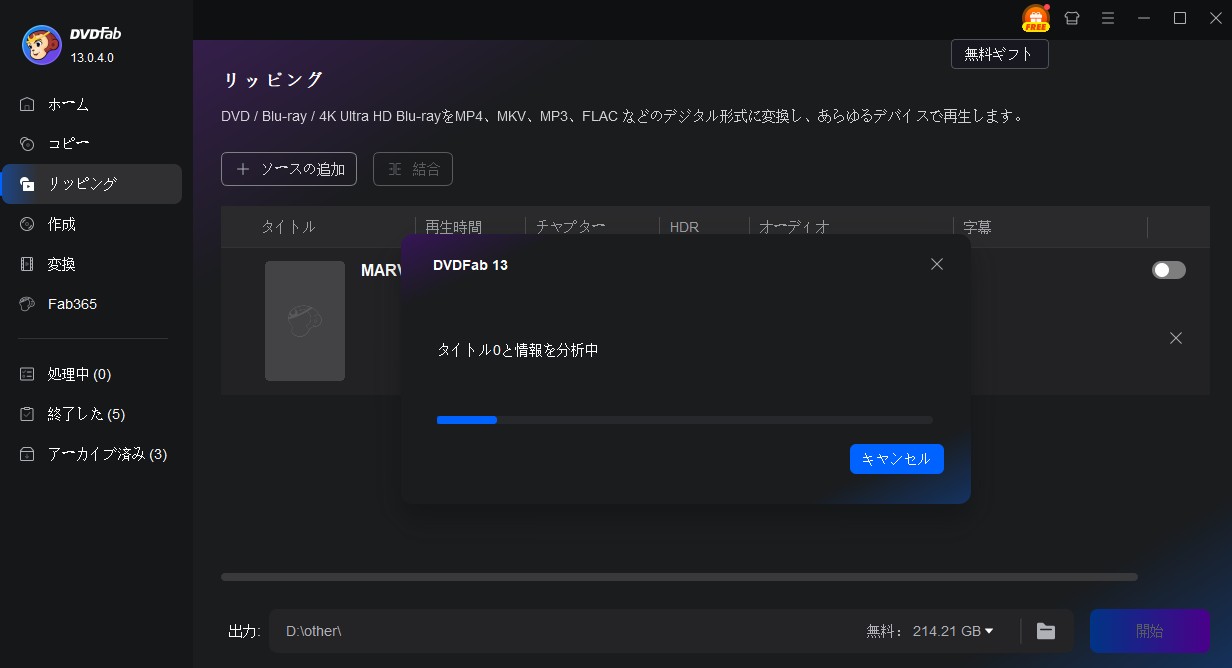Click the リッピング sidebar icon
Image resolution: width=1232 pixels, height=668 pixels.
27,184
